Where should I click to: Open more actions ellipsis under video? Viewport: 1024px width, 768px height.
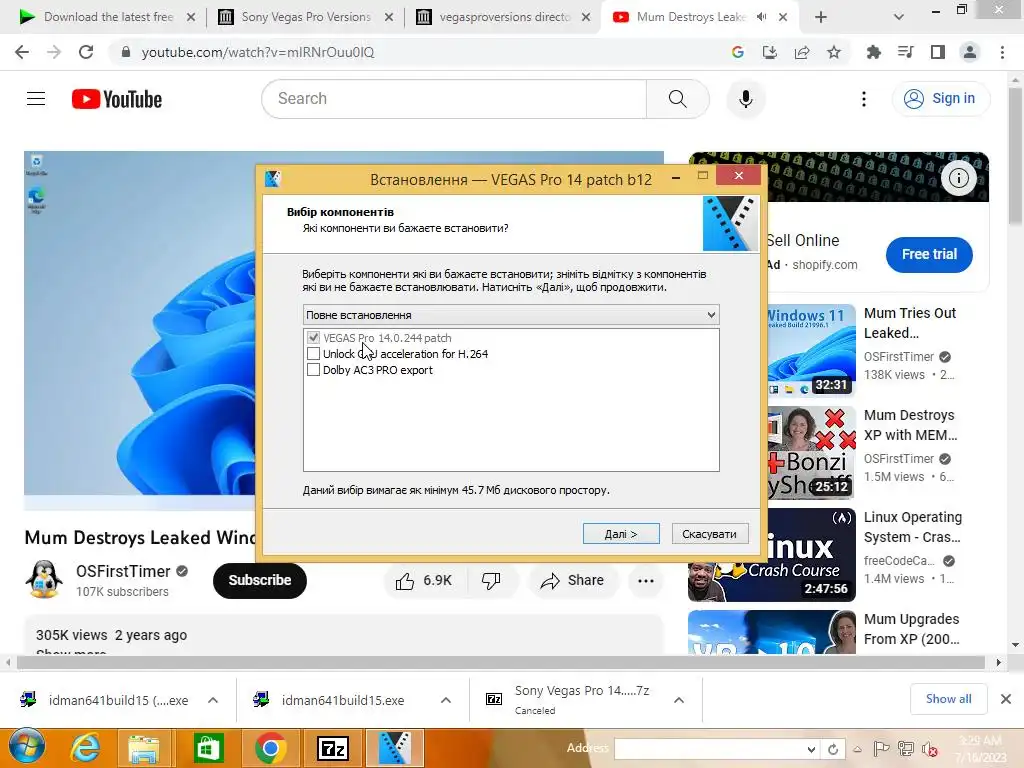pyautogui.click(x=646, y=581)
